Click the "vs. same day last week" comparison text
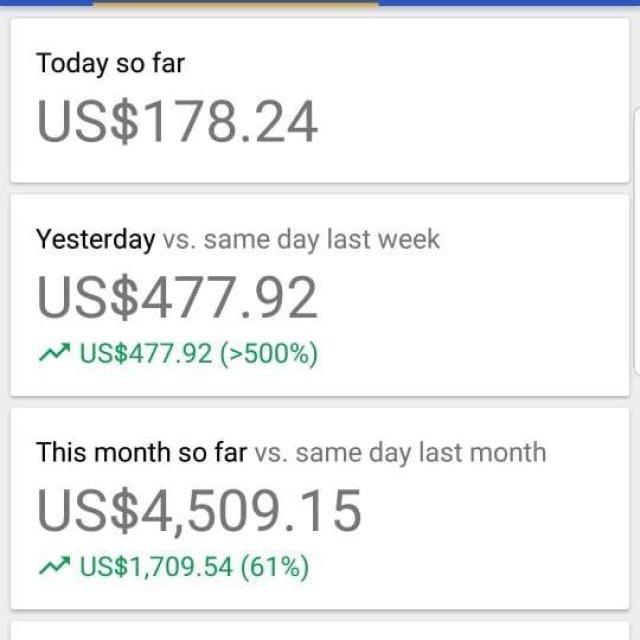 click(x=302, y=240)
